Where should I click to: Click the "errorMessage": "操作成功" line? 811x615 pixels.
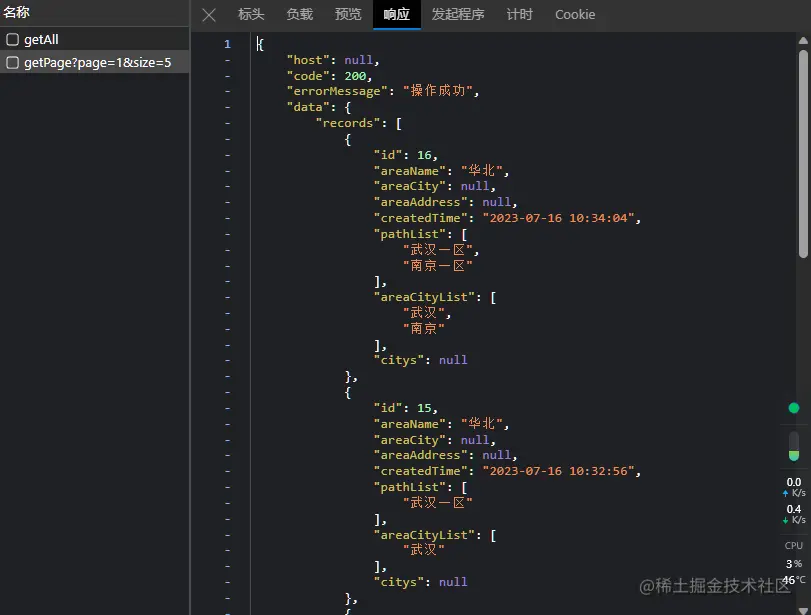[x=383, y=91]
